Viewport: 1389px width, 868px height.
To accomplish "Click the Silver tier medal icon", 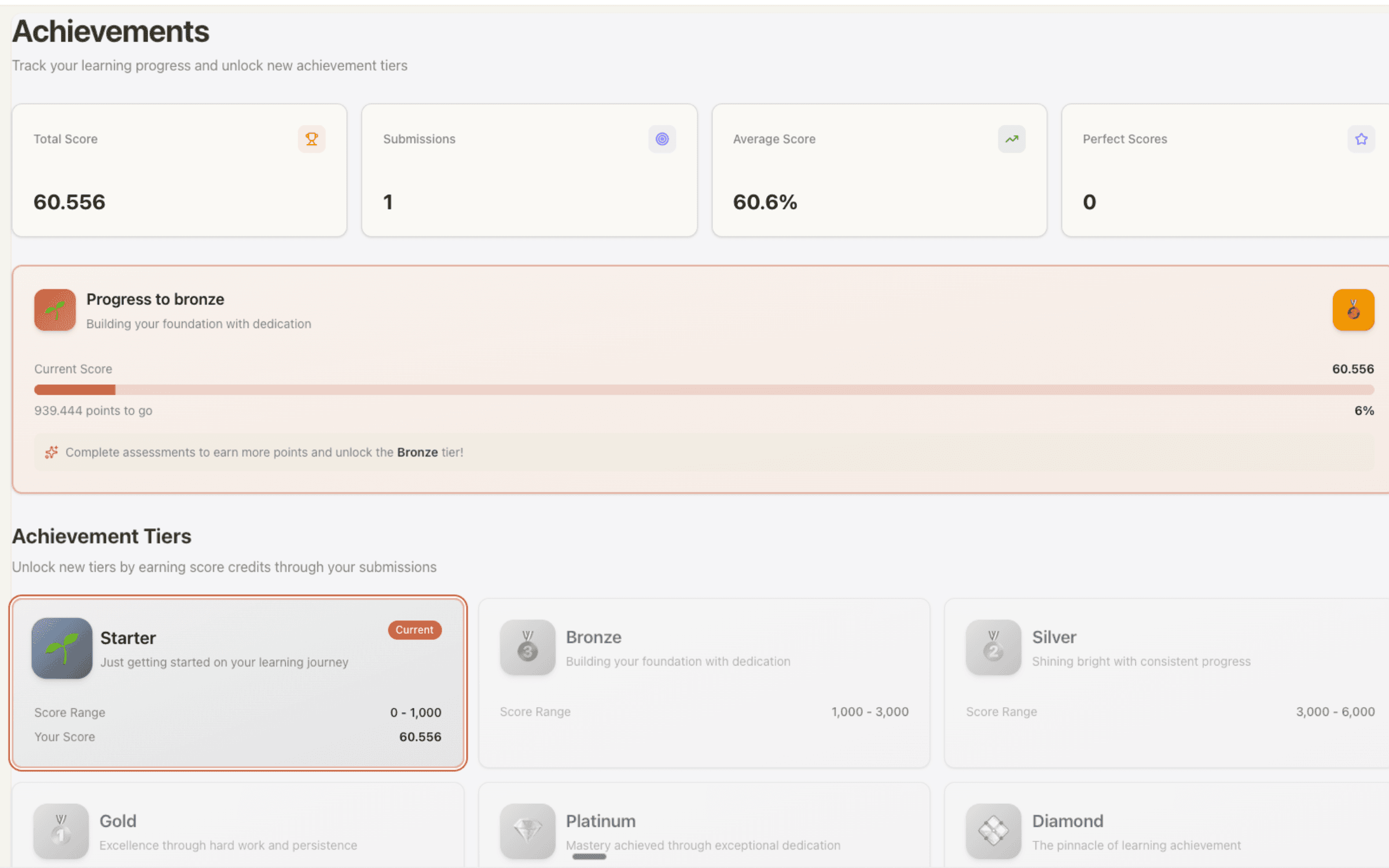I will [x=993, y=647].
